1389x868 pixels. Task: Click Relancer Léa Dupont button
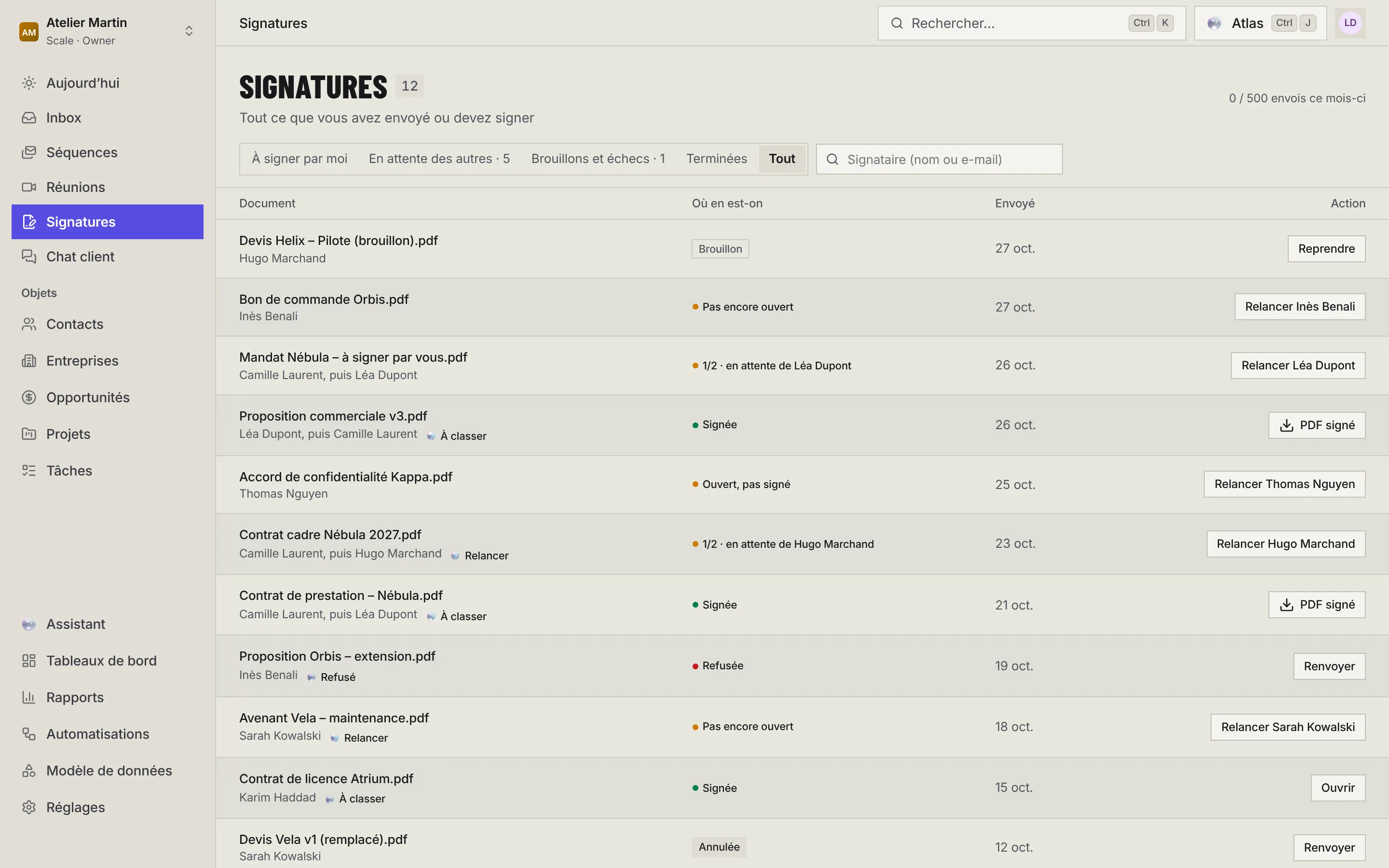click(x=1298, y=366)
